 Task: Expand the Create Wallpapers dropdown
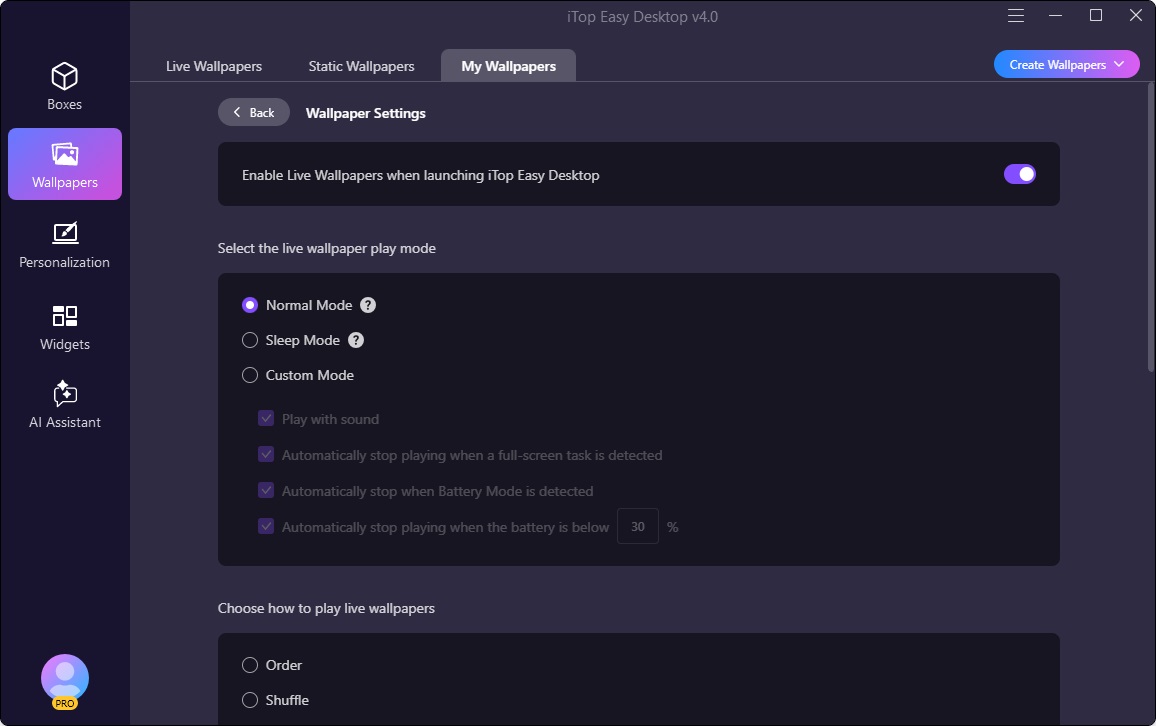coord(1066,65)
